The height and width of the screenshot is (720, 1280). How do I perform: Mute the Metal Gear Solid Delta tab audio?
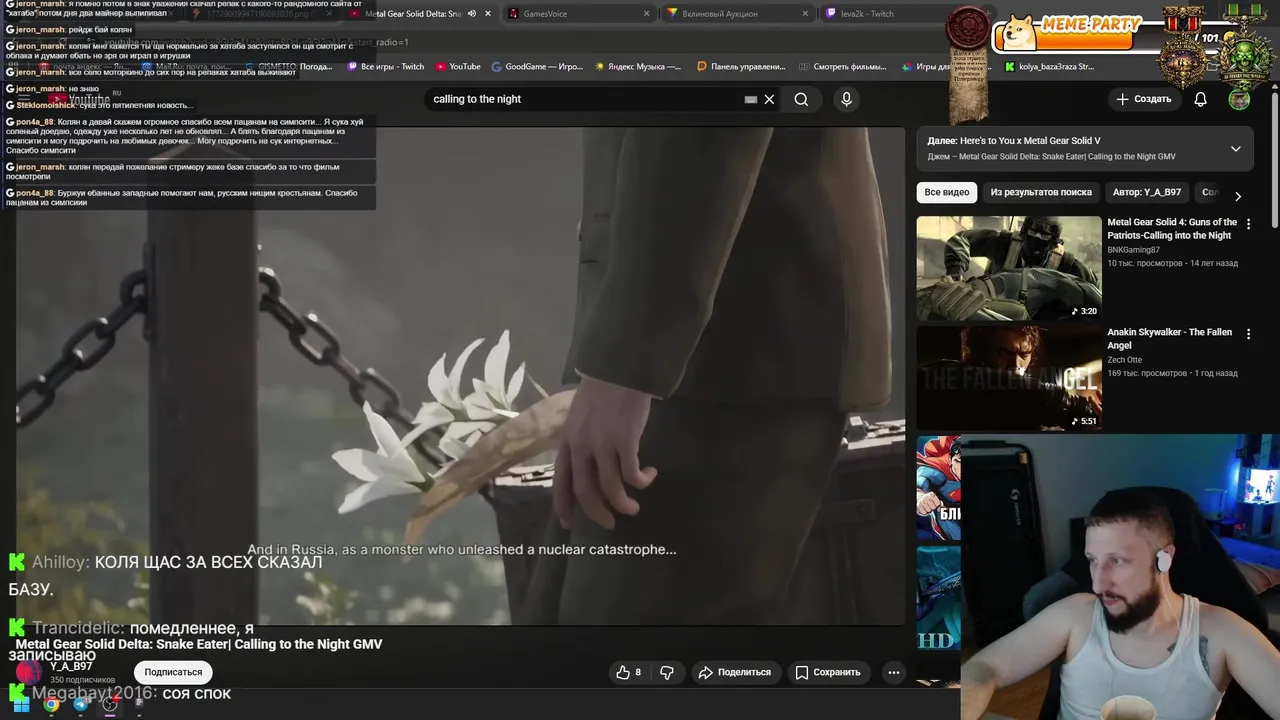tap(472, 14)
